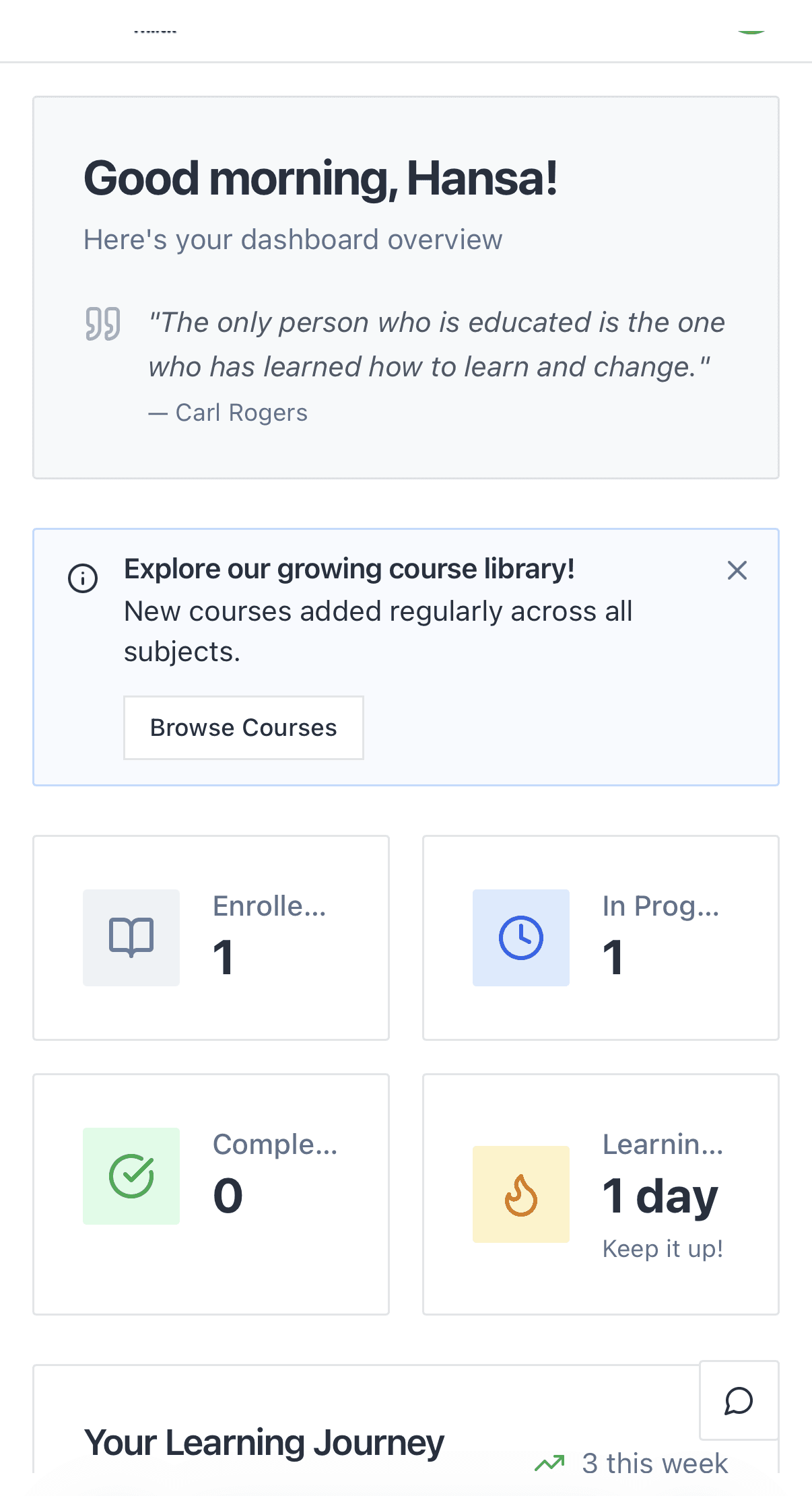The height and width of the screenshot is (1496, 812).
Task: Click the Your Learning Journey heading
Action: click(264, 1443)
